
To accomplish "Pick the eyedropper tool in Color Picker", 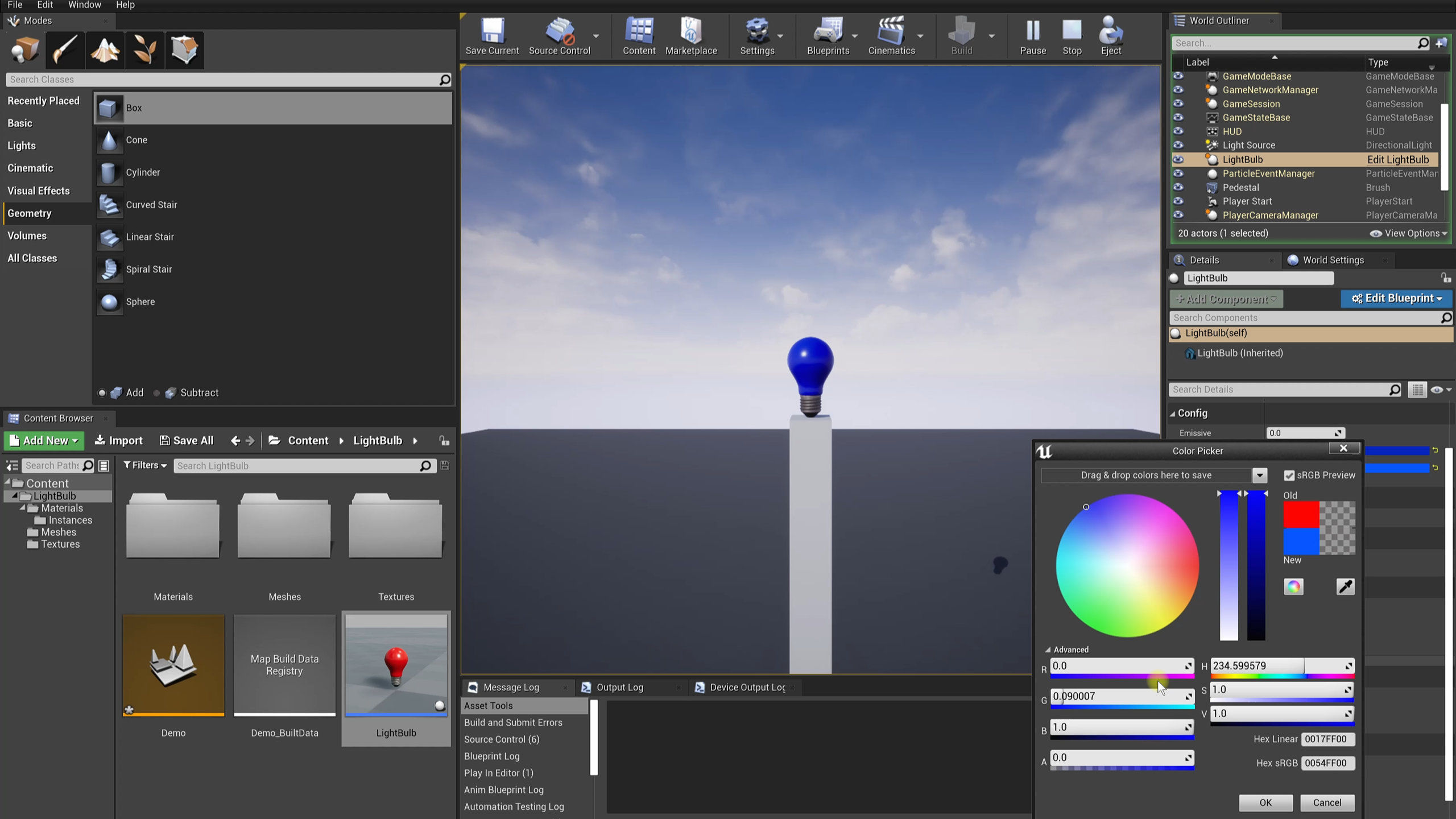I will [x=1345, y=586].
